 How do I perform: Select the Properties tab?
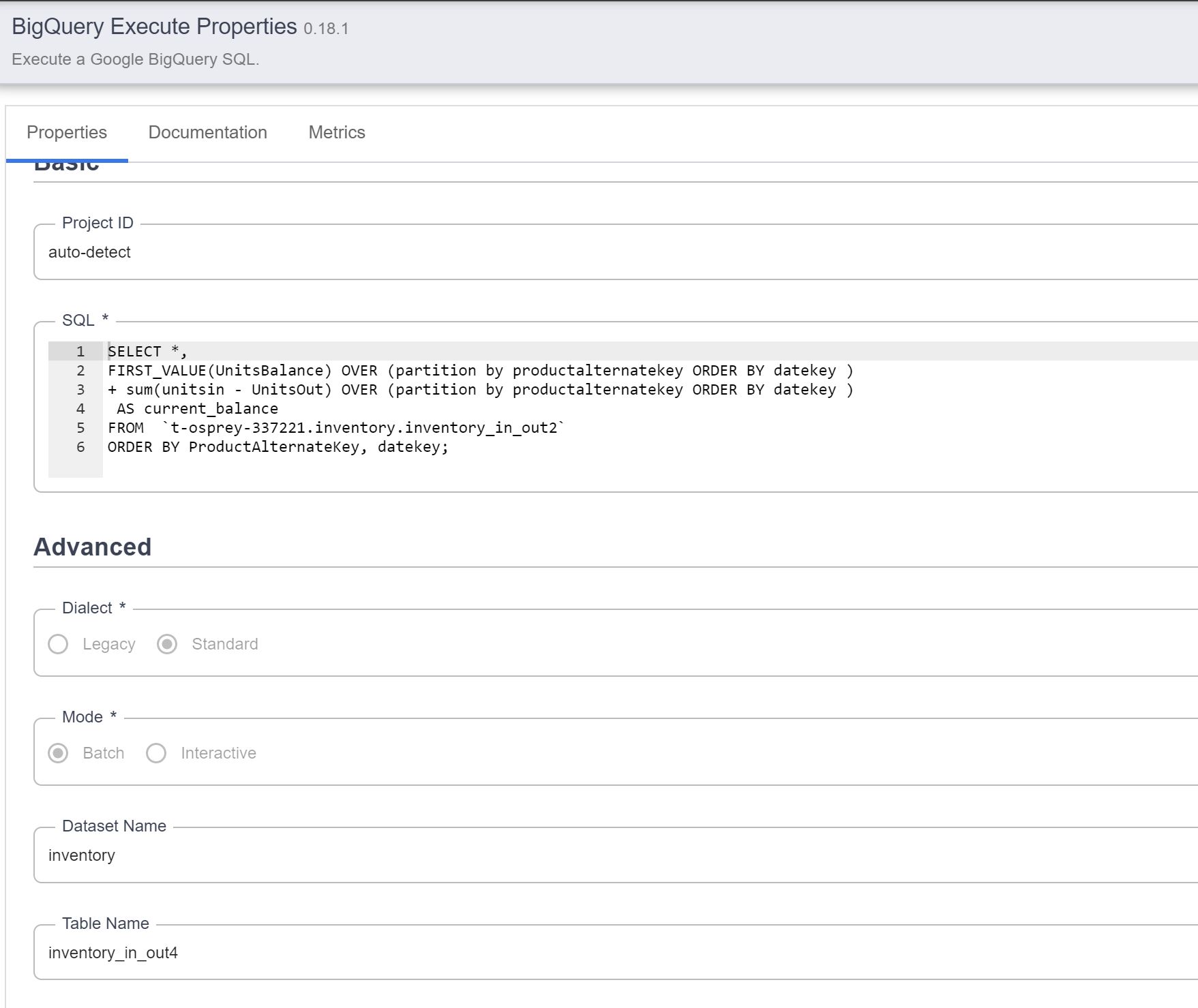[x=67, y=132]
